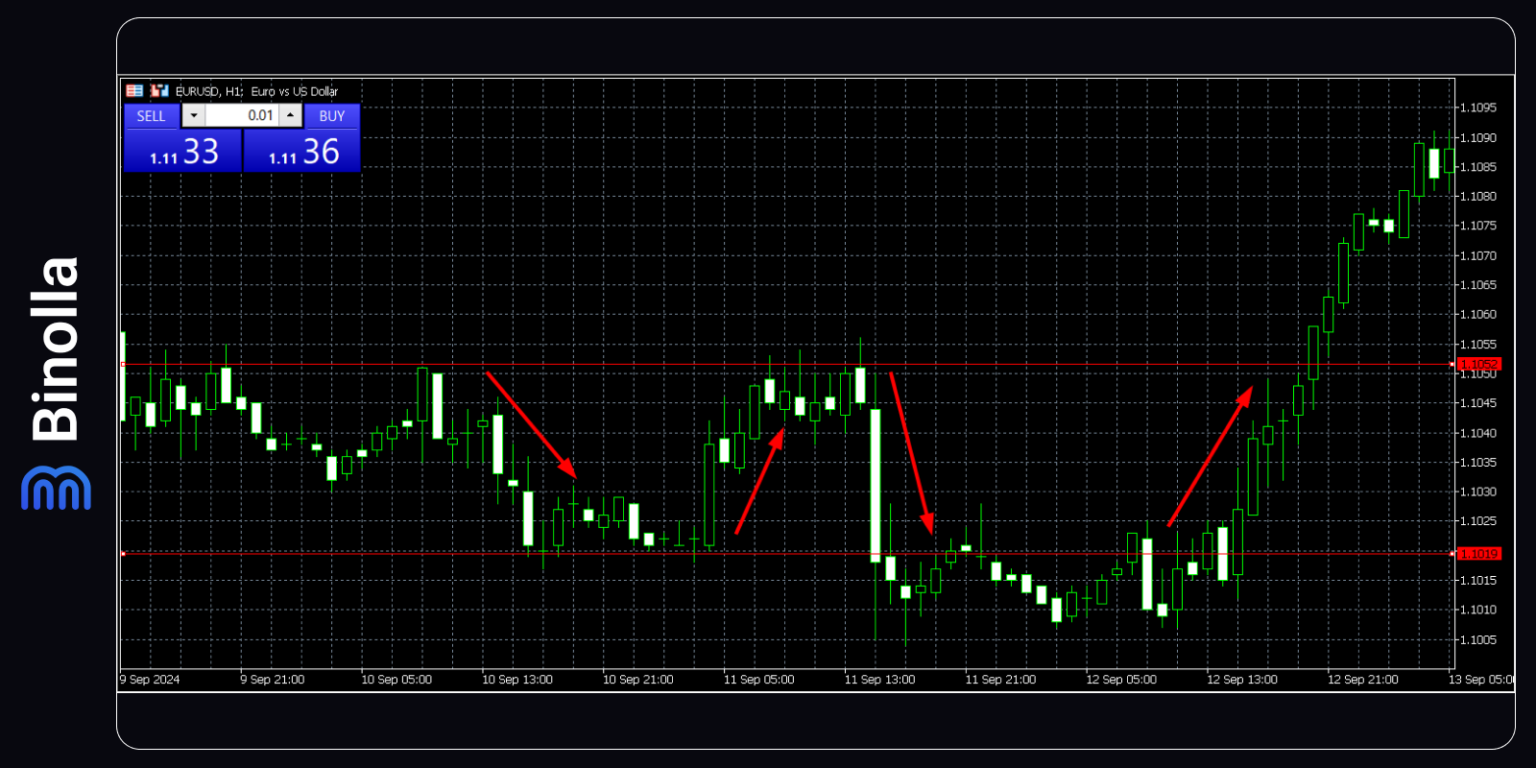Click the sell quote panel showing 1.1133
This screenshot has width=1536, height=768.
pos(182,150)
